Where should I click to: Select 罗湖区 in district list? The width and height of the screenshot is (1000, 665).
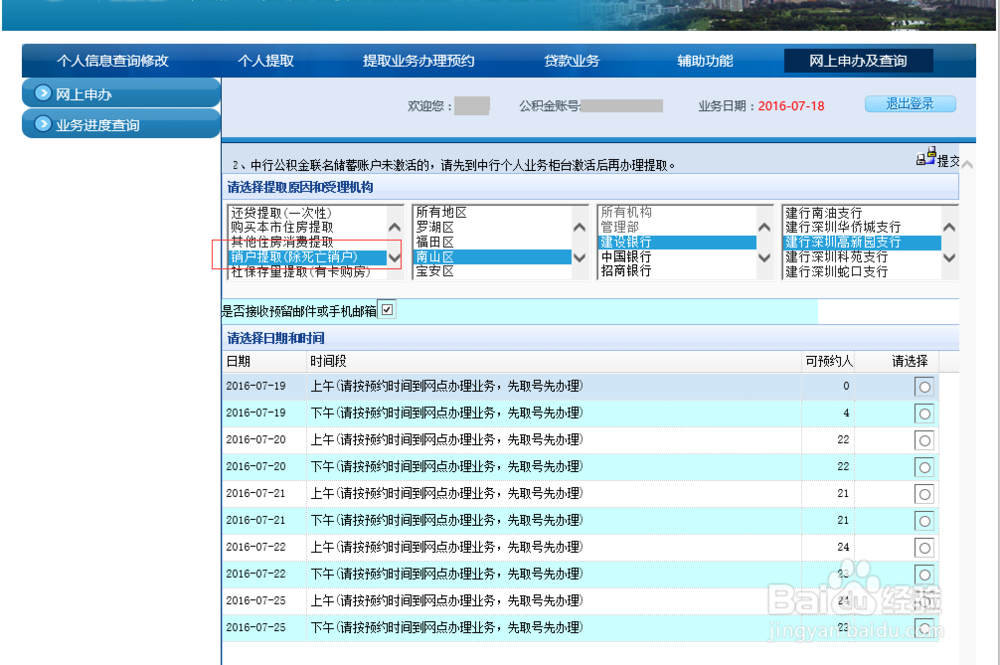492,227
